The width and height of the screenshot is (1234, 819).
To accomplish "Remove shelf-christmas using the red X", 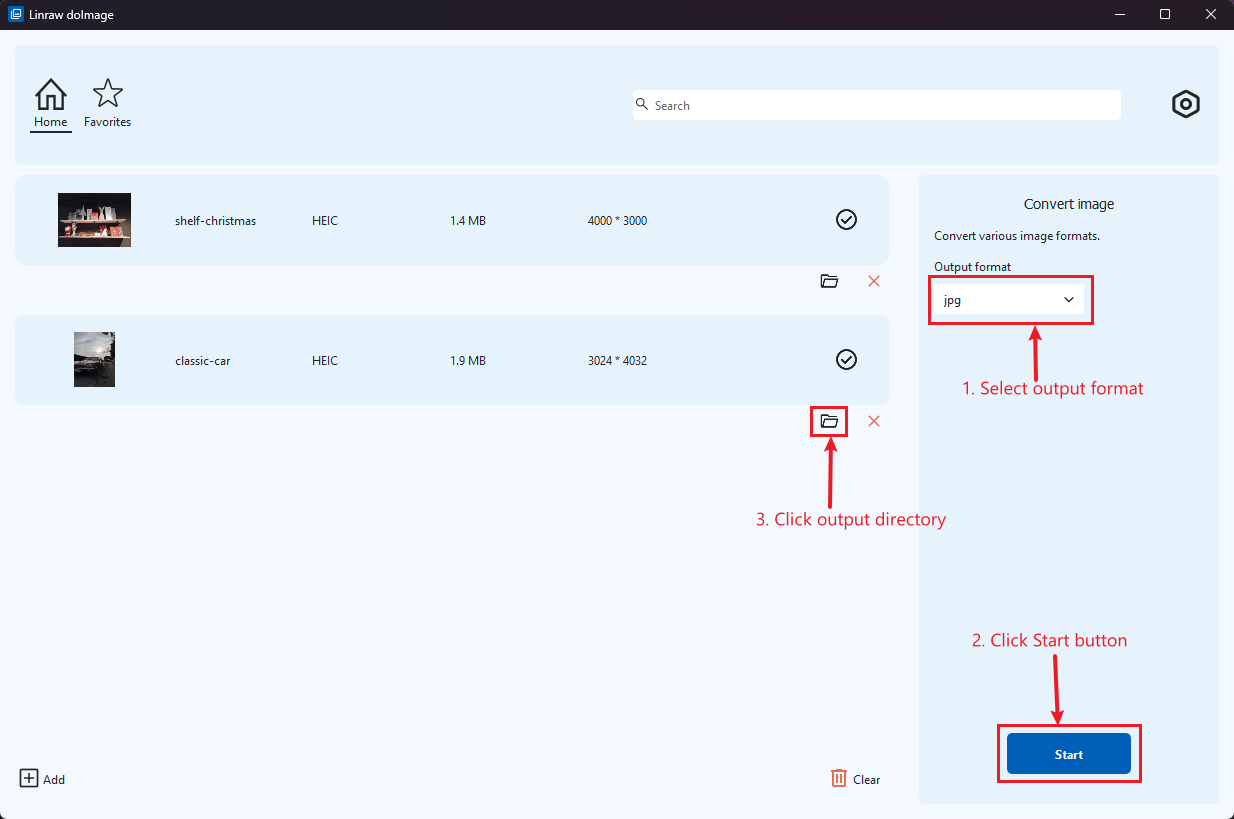I will tap(874, 281).
